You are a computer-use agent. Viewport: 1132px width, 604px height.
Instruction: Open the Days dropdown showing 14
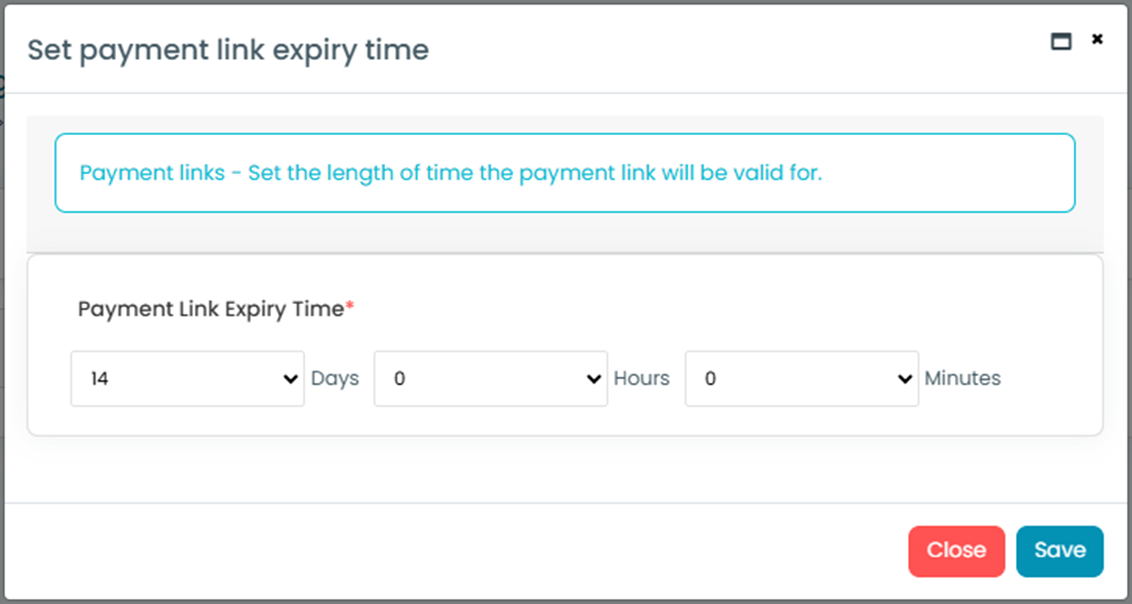tap(187, 379)
